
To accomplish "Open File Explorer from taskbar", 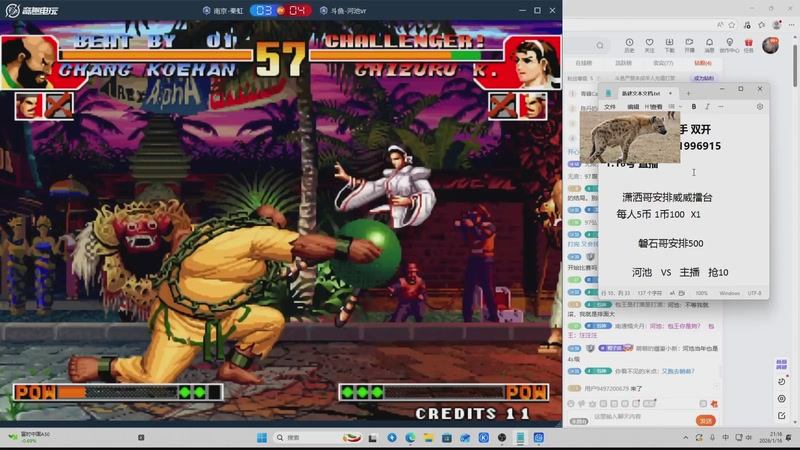I will point(429,438).
